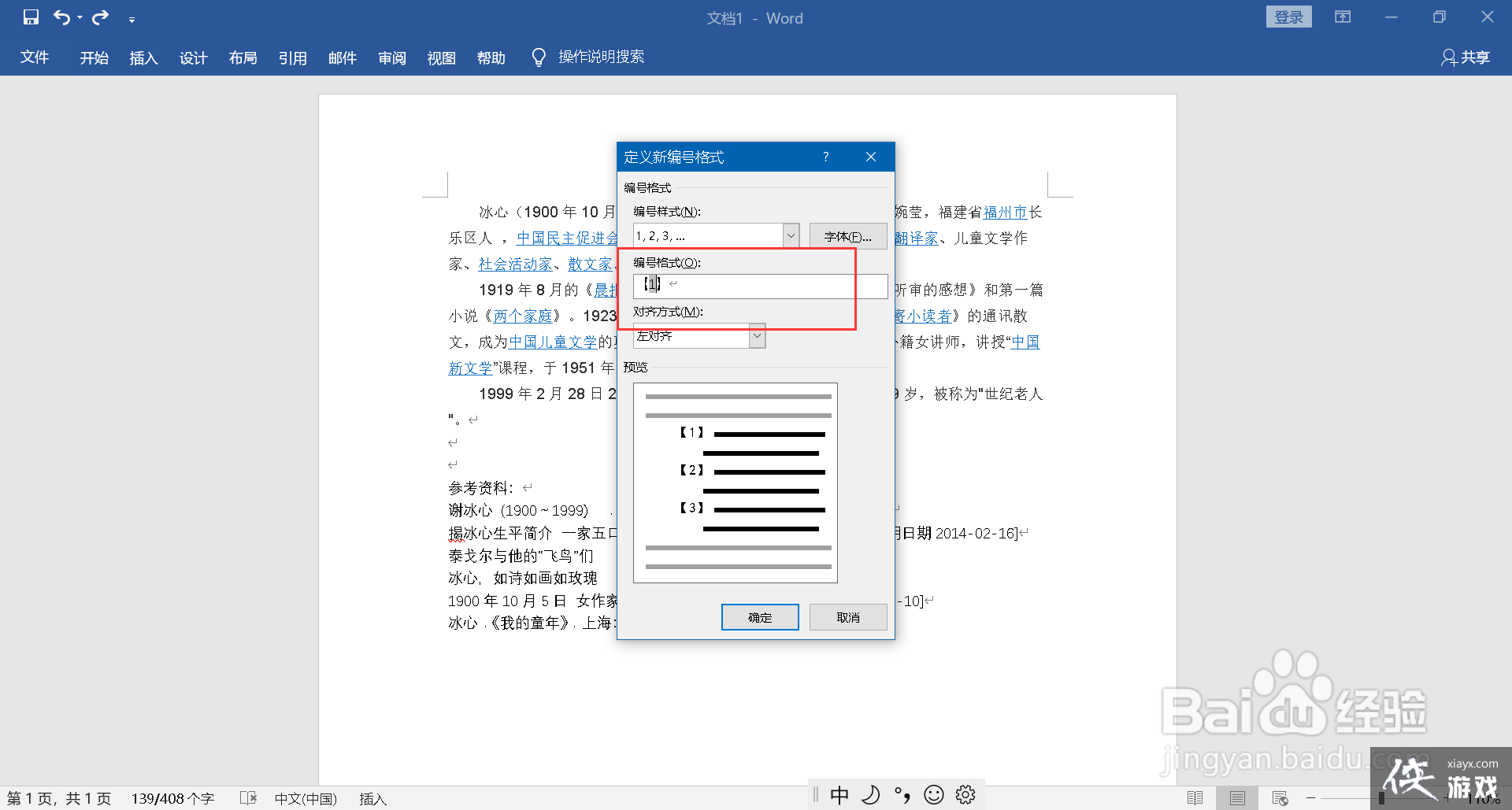Switch to the 视图 ribbon tab
Viewport: 1512px width, 810px height.
[x=442, y=57]
